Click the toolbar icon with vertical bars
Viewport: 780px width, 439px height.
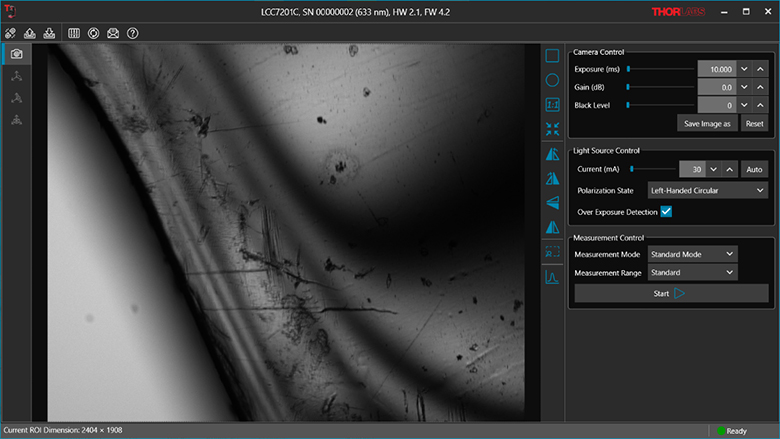click(74, 33)
